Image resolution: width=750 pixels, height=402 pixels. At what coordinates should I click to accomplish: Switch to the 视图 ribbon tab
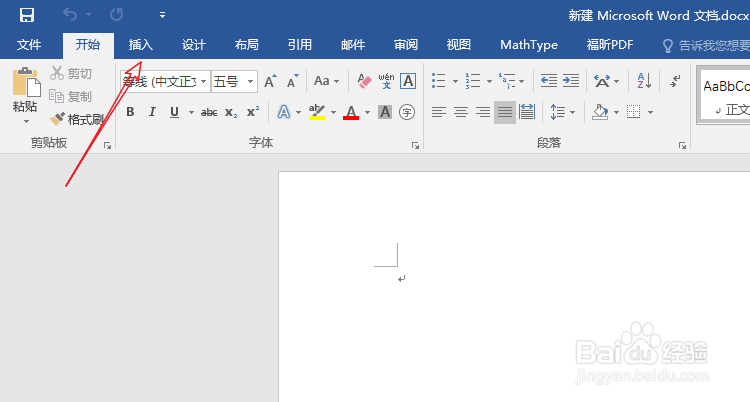click(459, 45)
